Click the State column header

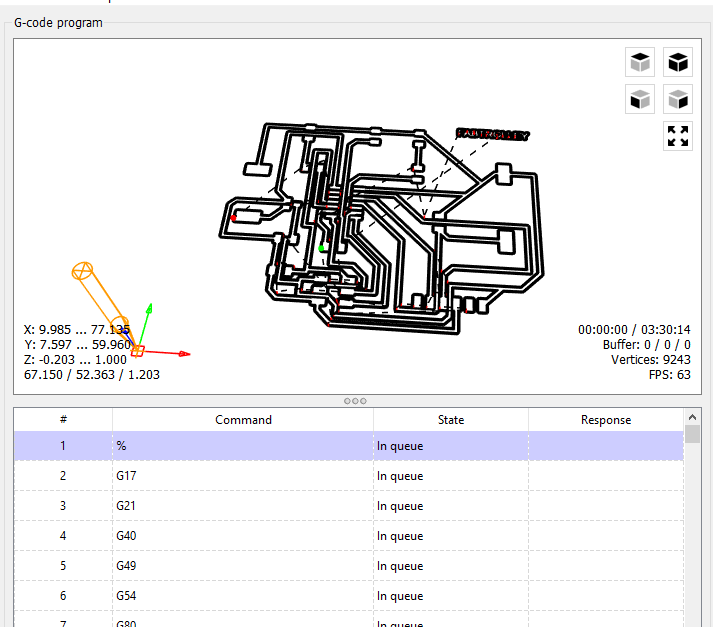(x=451, y=420)
